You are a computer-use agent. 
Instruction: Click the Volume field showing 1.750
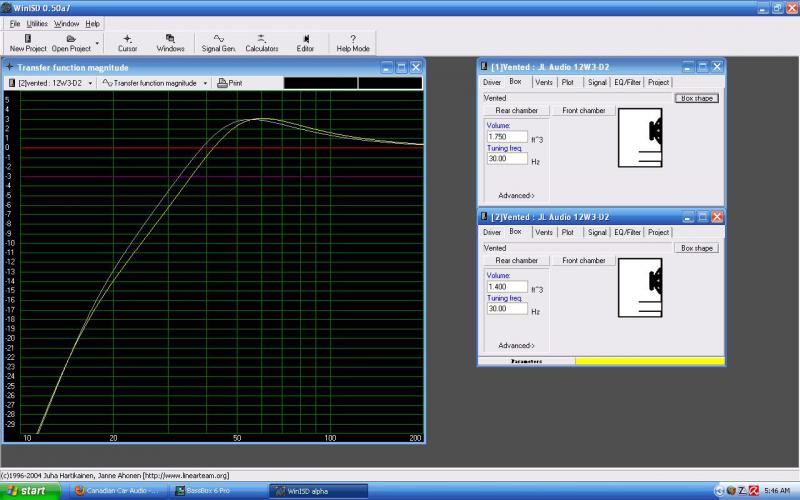pyautogui.click(x=507, y=136)
